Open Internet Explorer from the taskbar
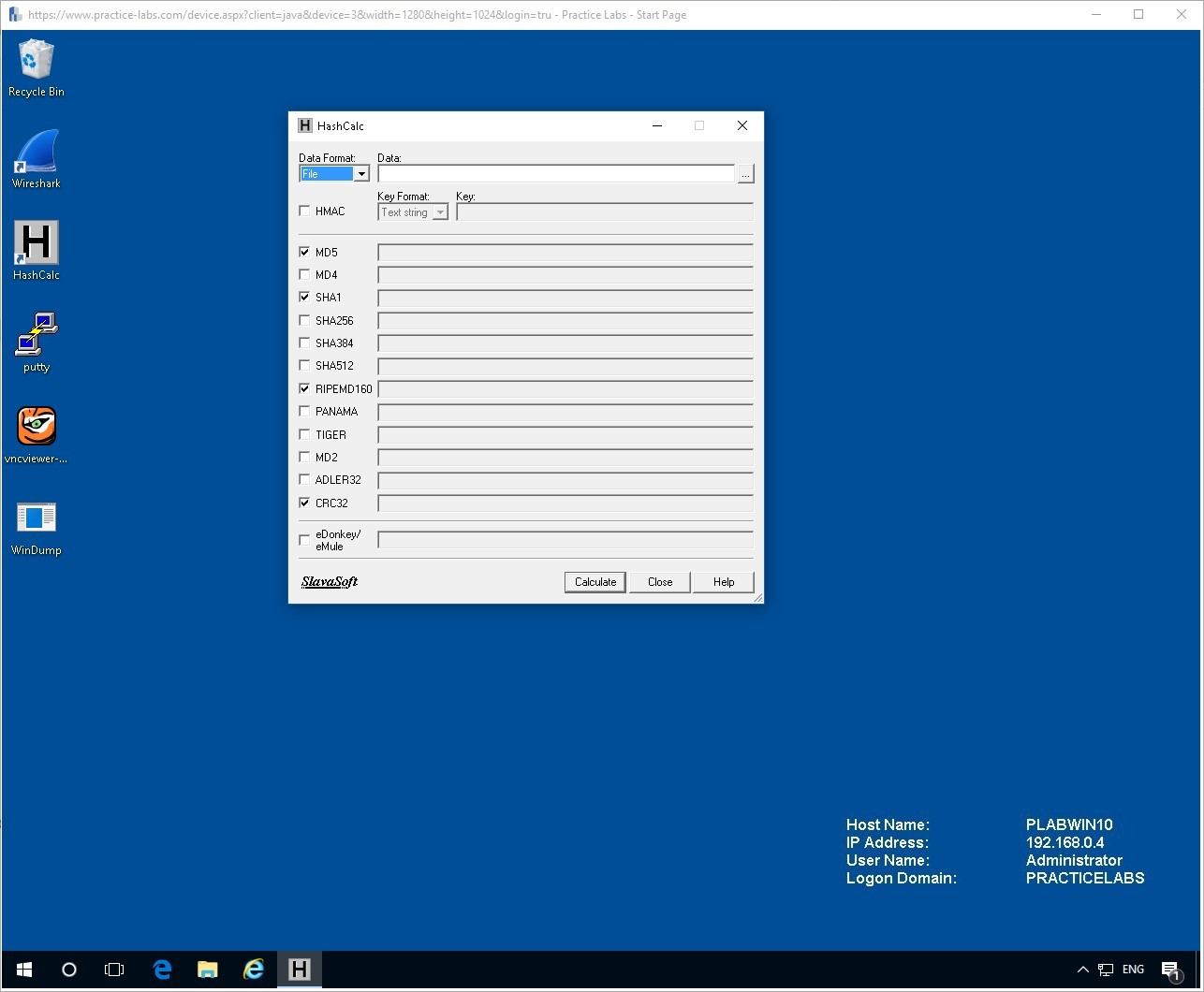The height and width of the screenshot is (992, 1204). tap(253, 970)
